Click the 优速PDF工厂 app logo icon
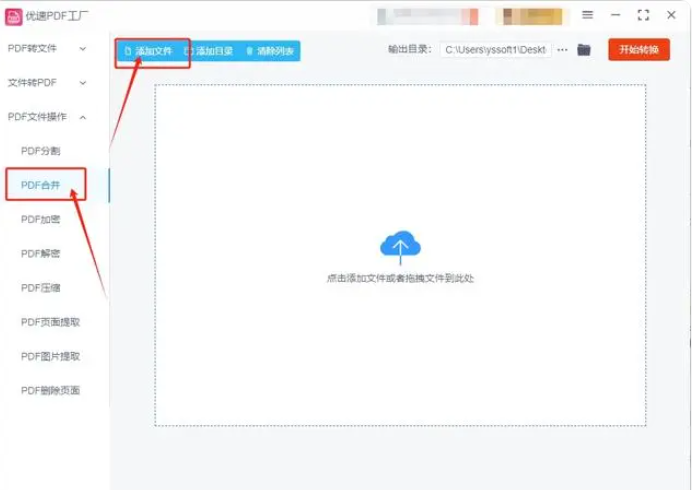 pos(13,17)
